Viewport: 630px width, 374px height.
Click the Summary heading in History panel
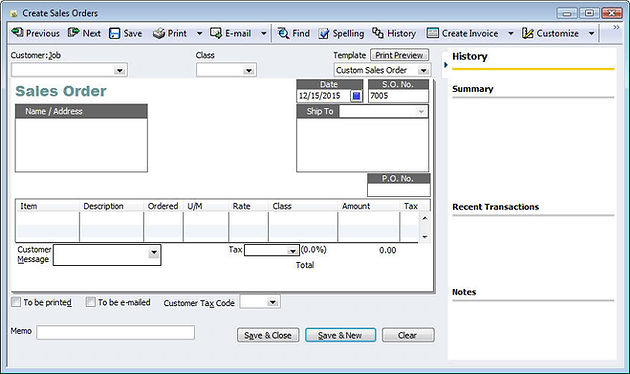(x=473, y=89)
